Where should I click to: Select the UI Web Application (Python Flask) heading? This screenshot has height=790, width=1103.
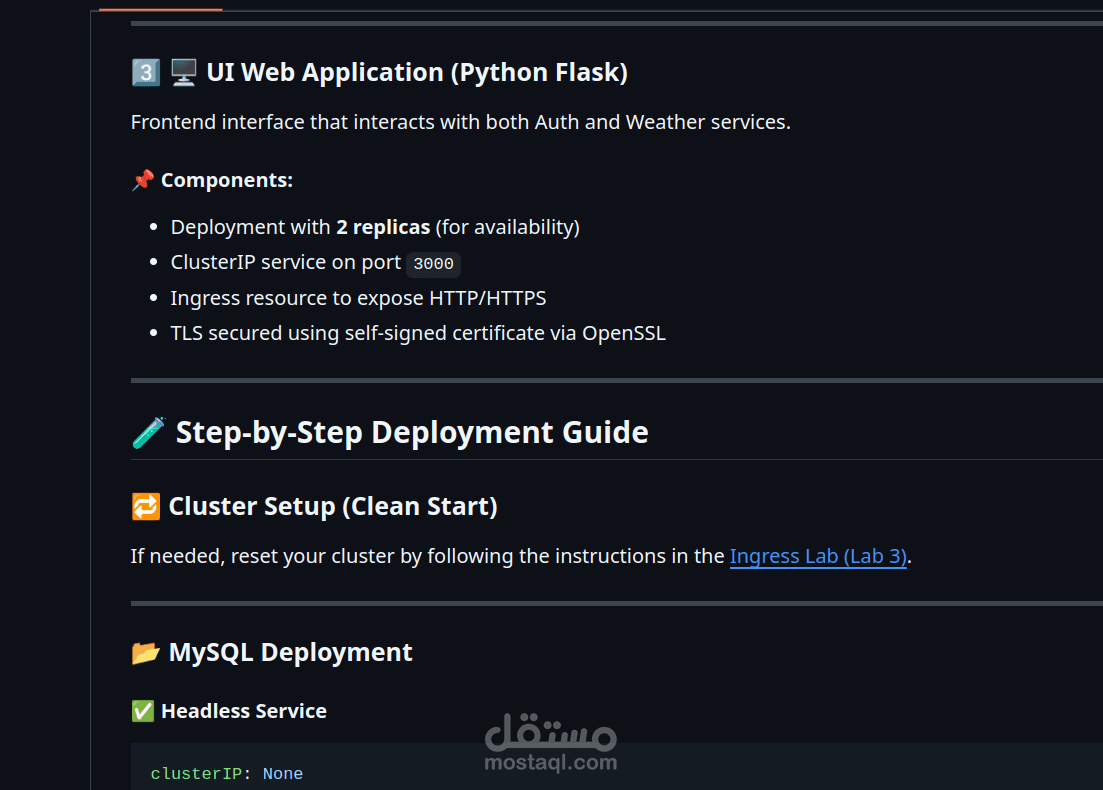416,72
